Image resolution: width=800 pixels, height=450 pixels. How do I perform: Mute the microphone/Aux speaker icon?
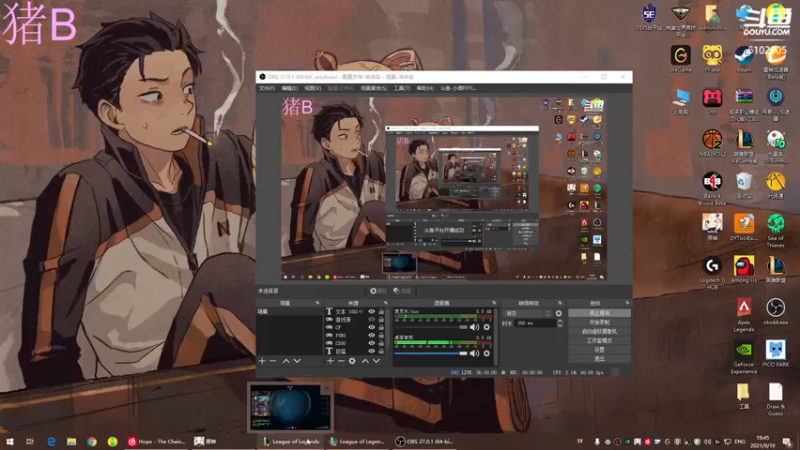[x=474, y=327]
